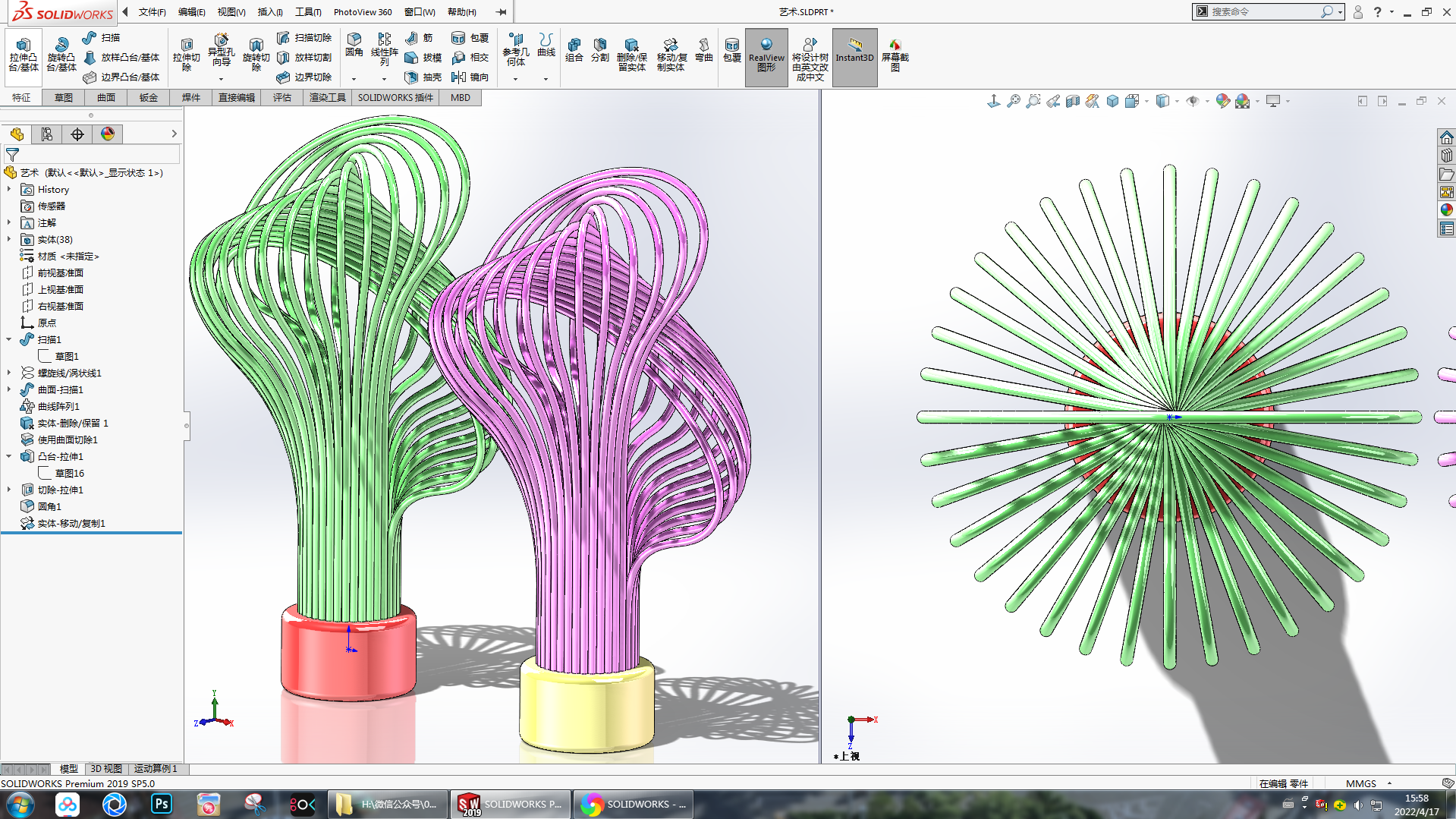The height and width of the screenshot is (819, 1456).
Task: Open the Design Library in task pane
Action: 1446,155
